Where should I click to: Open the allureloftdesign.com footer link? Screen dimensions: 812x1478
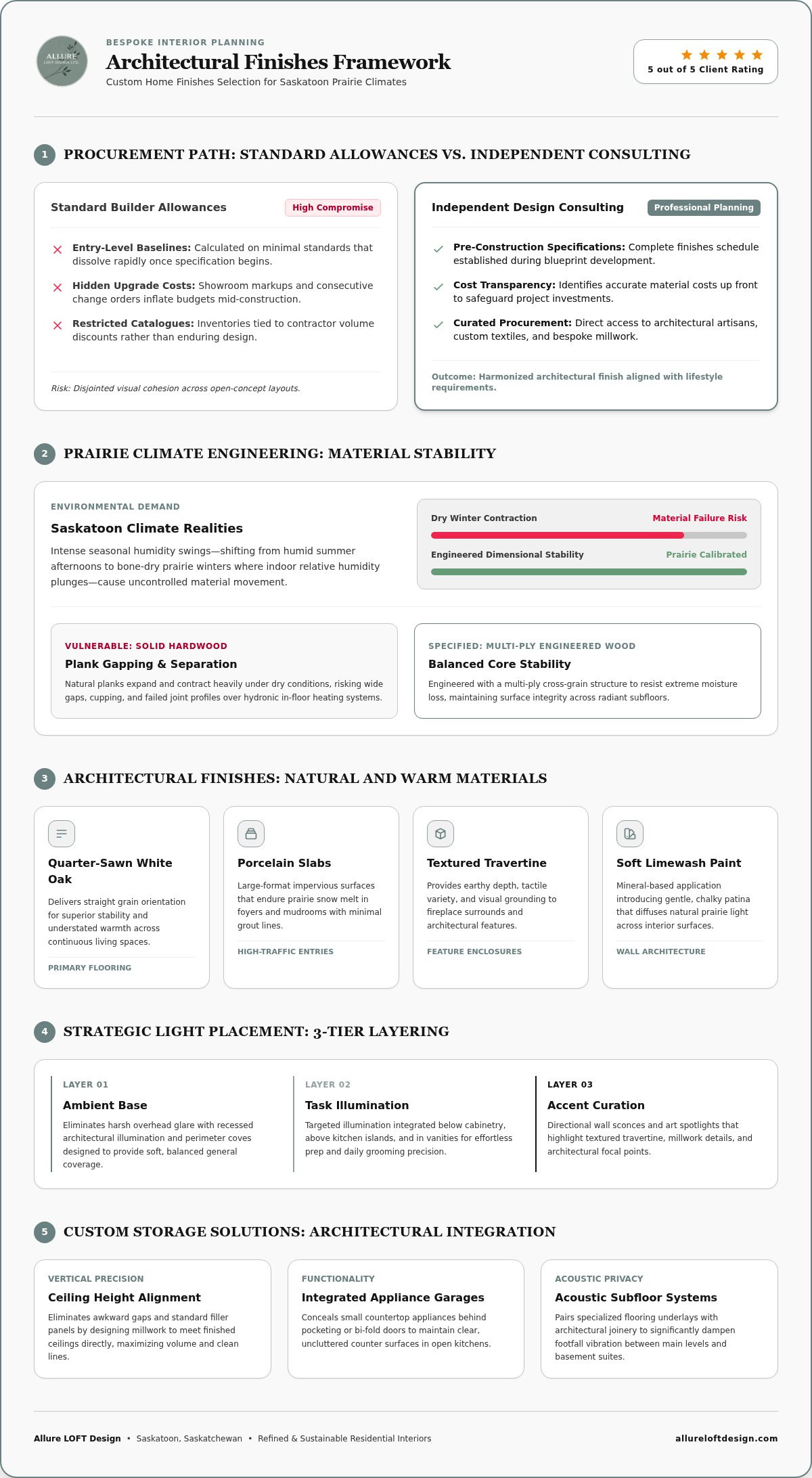(726, 1438)
